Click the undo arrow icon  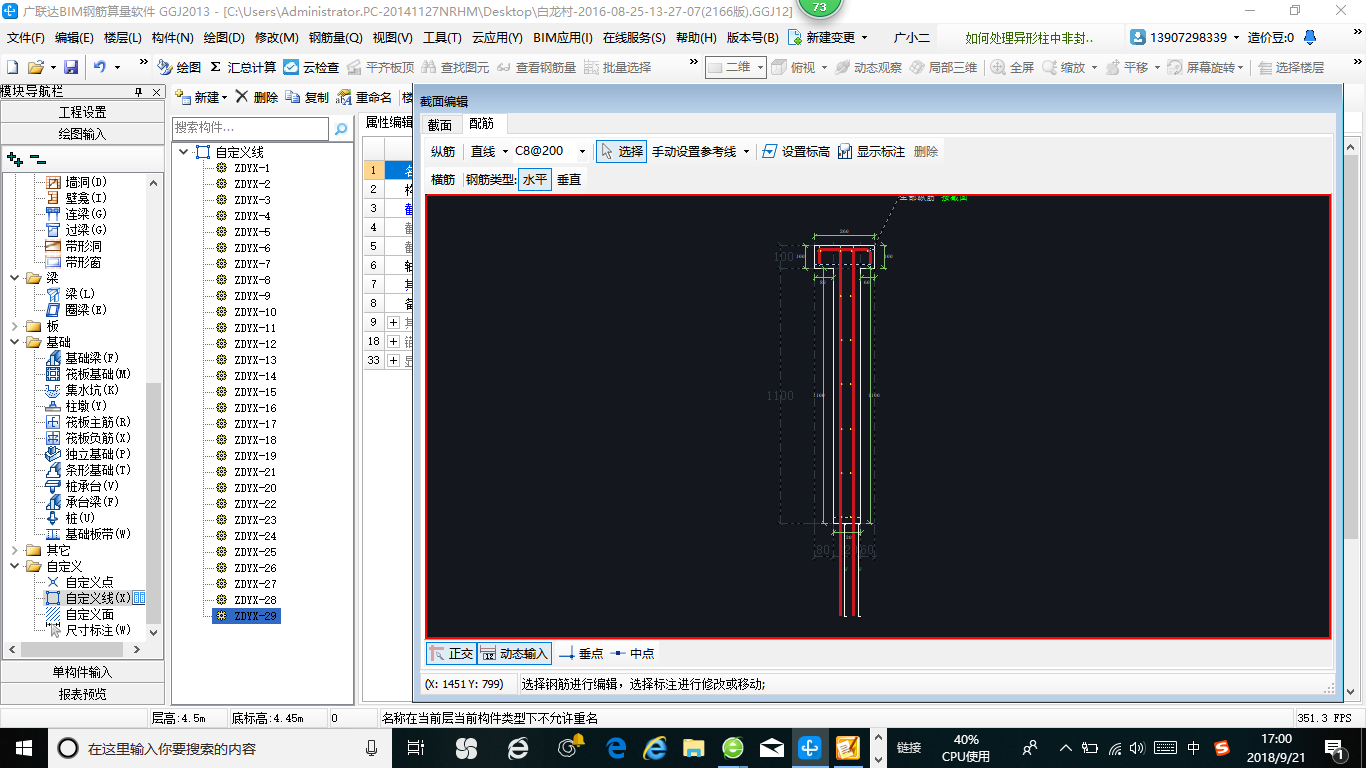pos(100,67)
